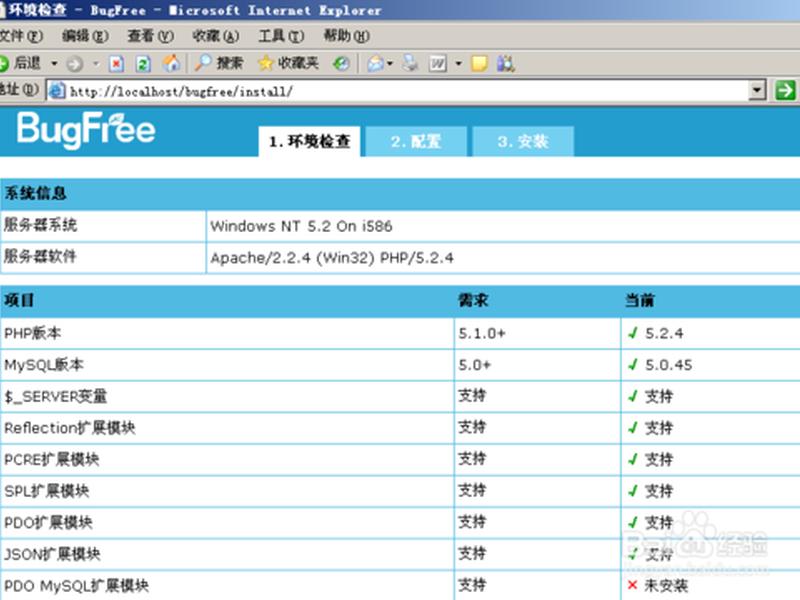Select the 1. 环境检查 tab
Viewport: 800px width, 600px height.
pyautogui.click(x=309, y=141)
